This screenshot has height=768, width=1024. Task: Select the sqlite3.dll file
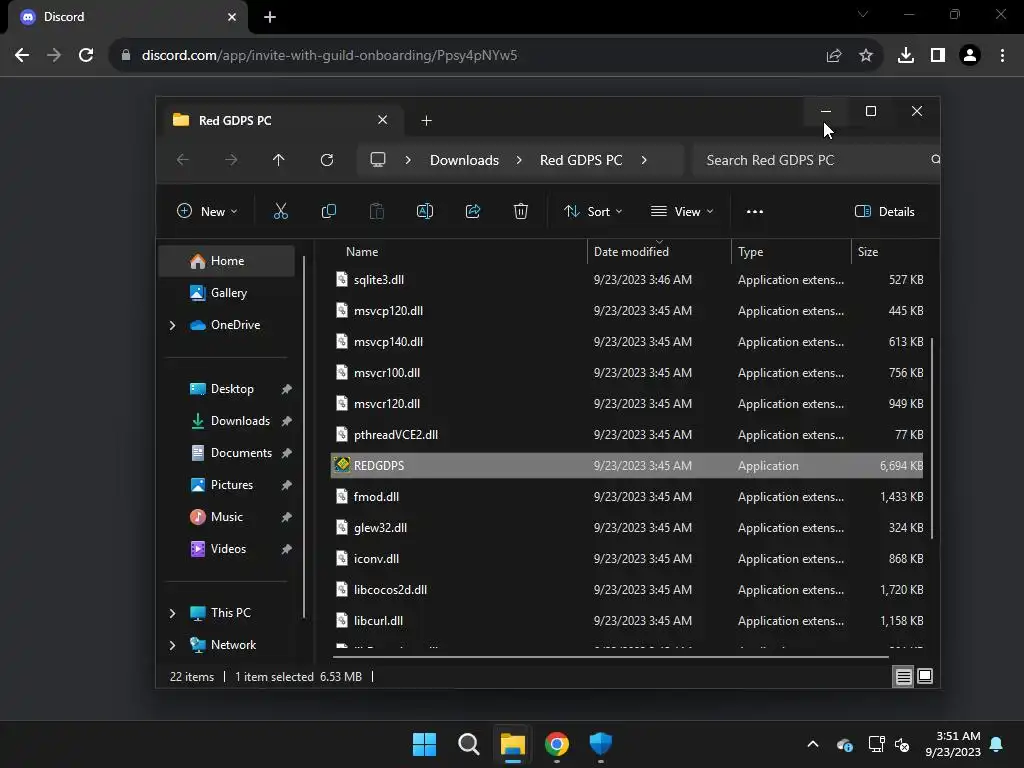coord(627,280)
